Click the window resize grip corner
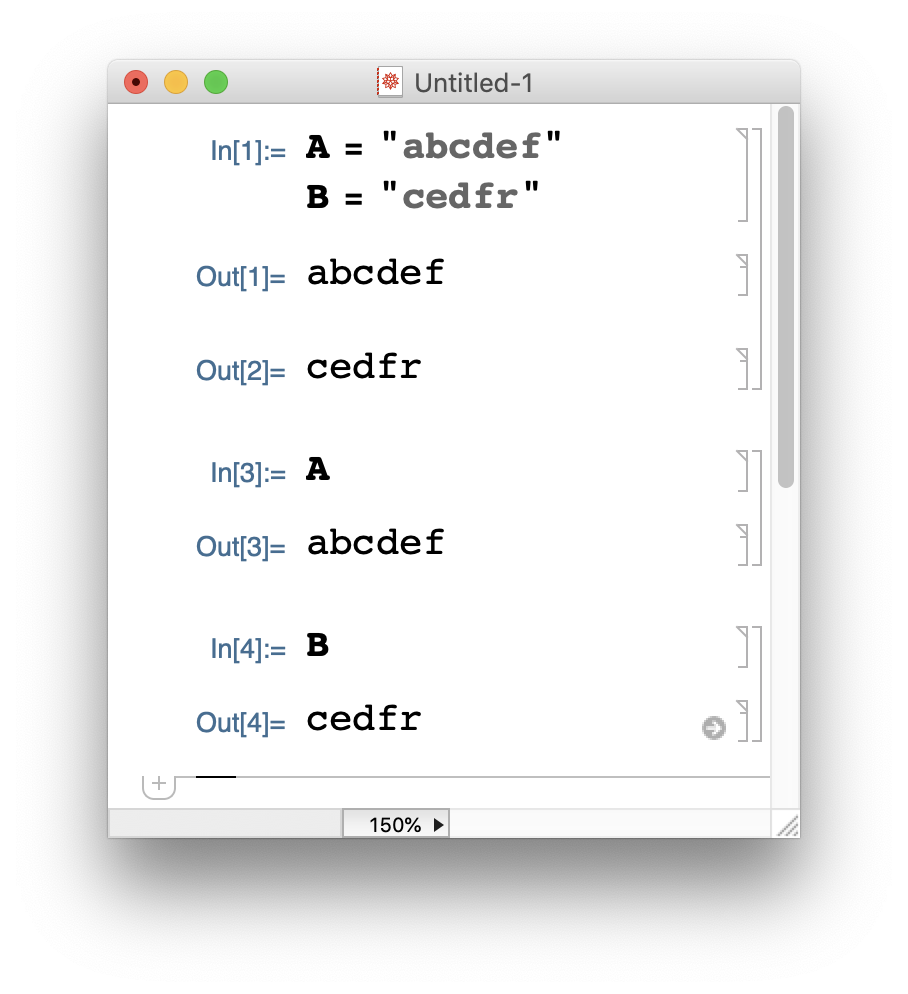This screenshot has width=908, height=994. click(788, 826)
